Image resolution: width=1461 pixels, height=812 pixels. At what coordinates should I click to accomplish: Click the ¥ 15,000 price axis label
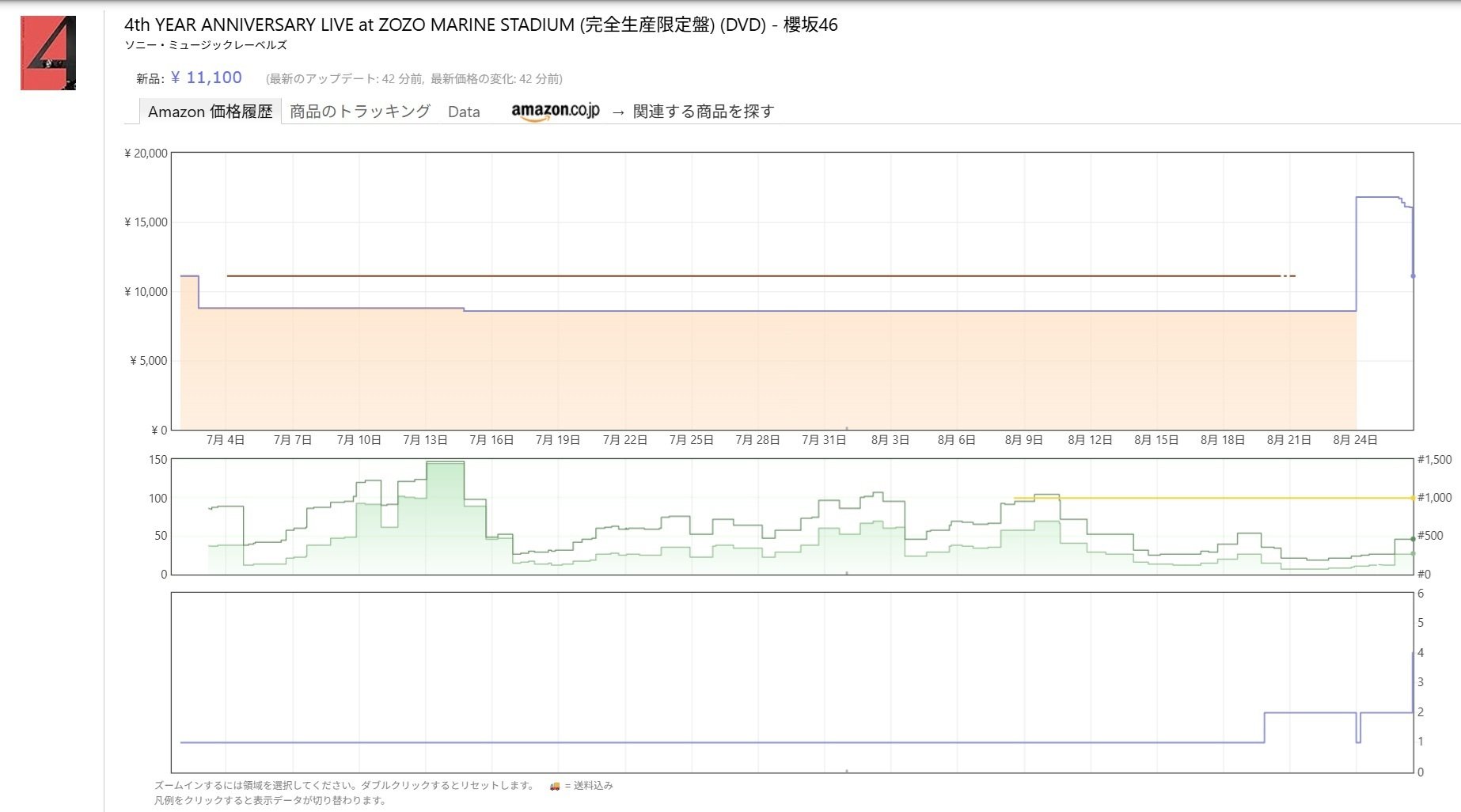click(x=146, y=222)
